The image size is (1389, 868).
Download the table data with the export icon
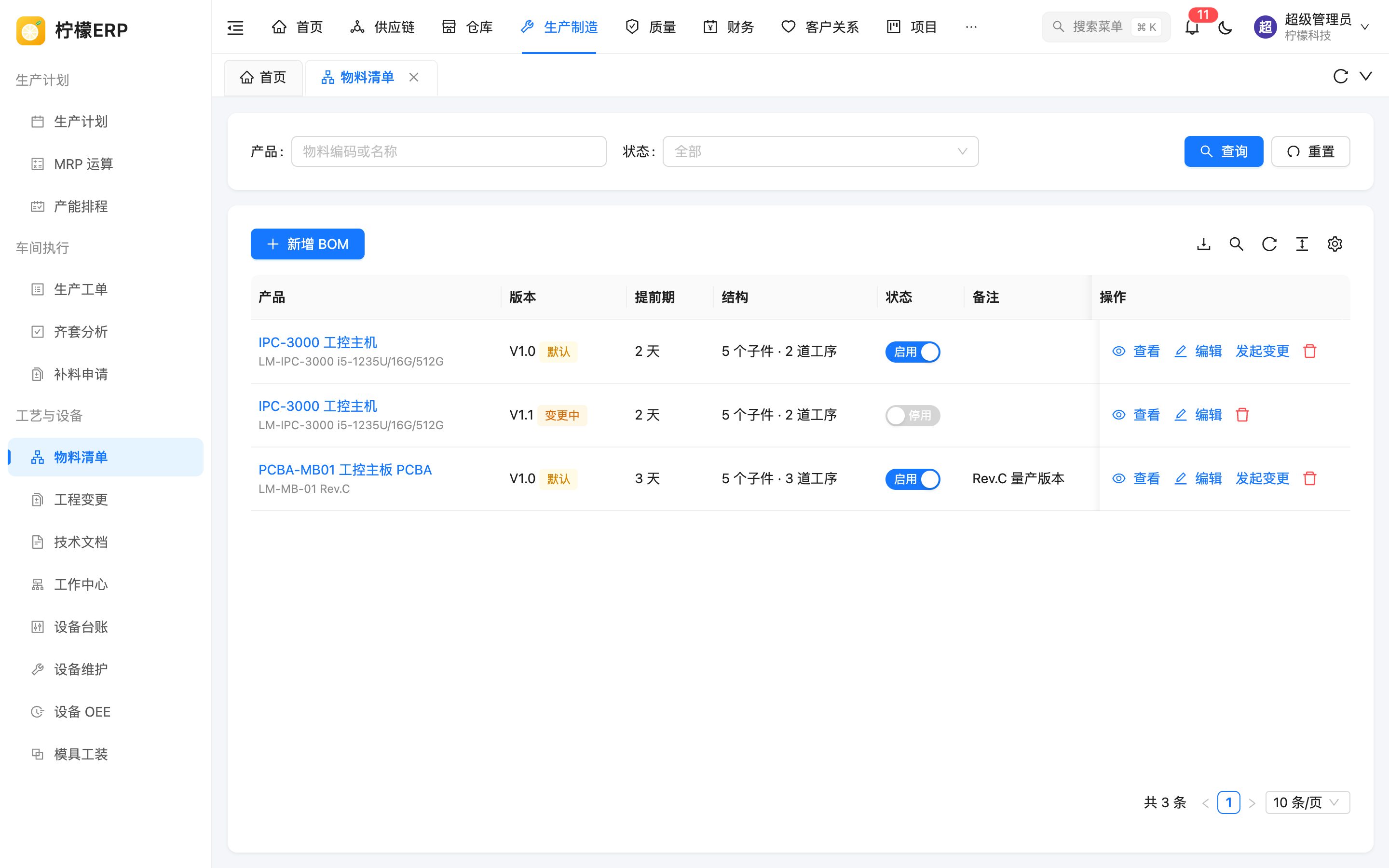(x=1204, y=244)
